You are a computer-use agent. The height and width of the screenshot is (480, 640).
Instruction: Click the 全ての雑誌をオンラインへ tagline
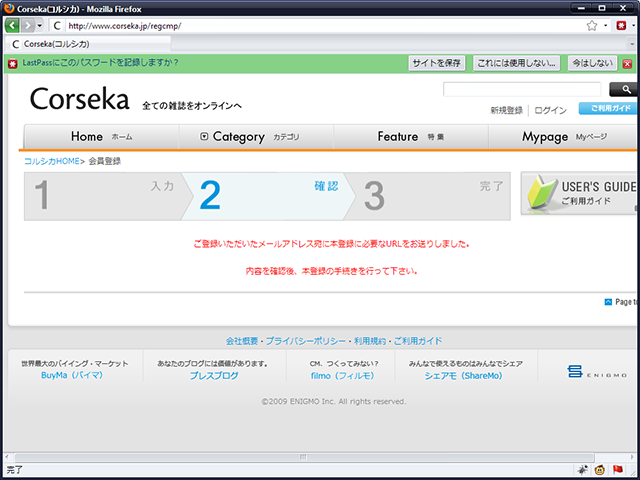point(192,106)
